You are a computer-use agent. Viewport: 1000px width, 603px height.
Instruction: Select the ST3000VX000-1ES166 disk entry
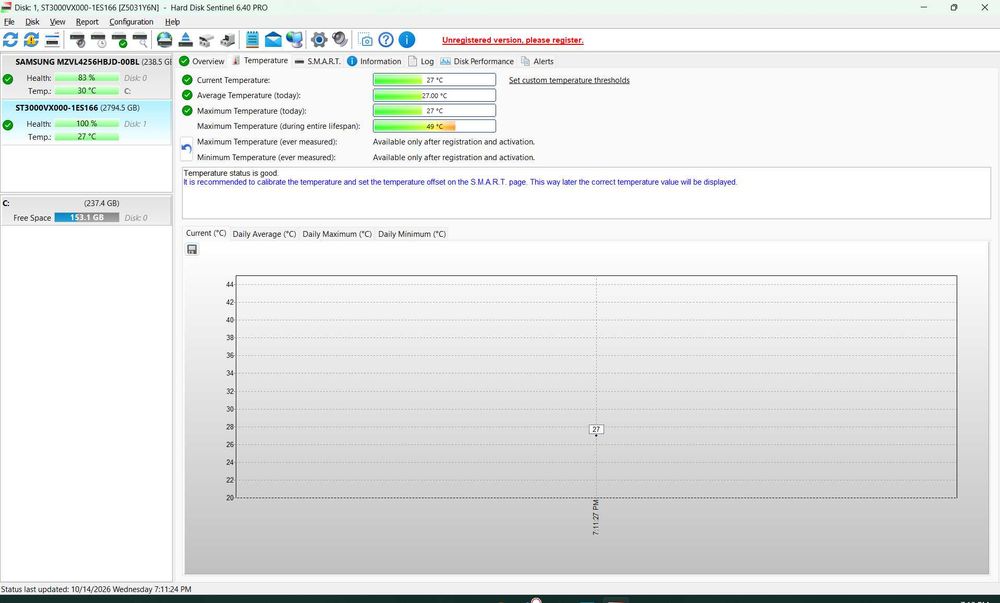[86, 122]
